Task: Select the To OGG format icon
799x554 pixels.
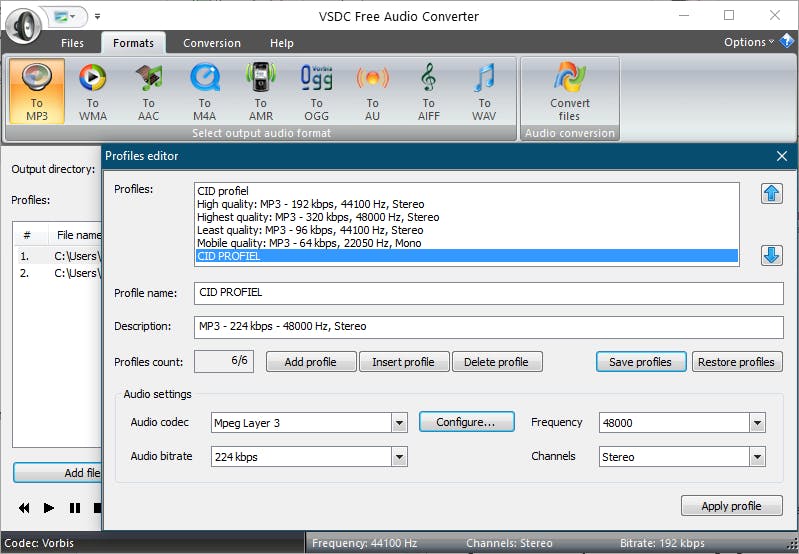Action: 316,91
